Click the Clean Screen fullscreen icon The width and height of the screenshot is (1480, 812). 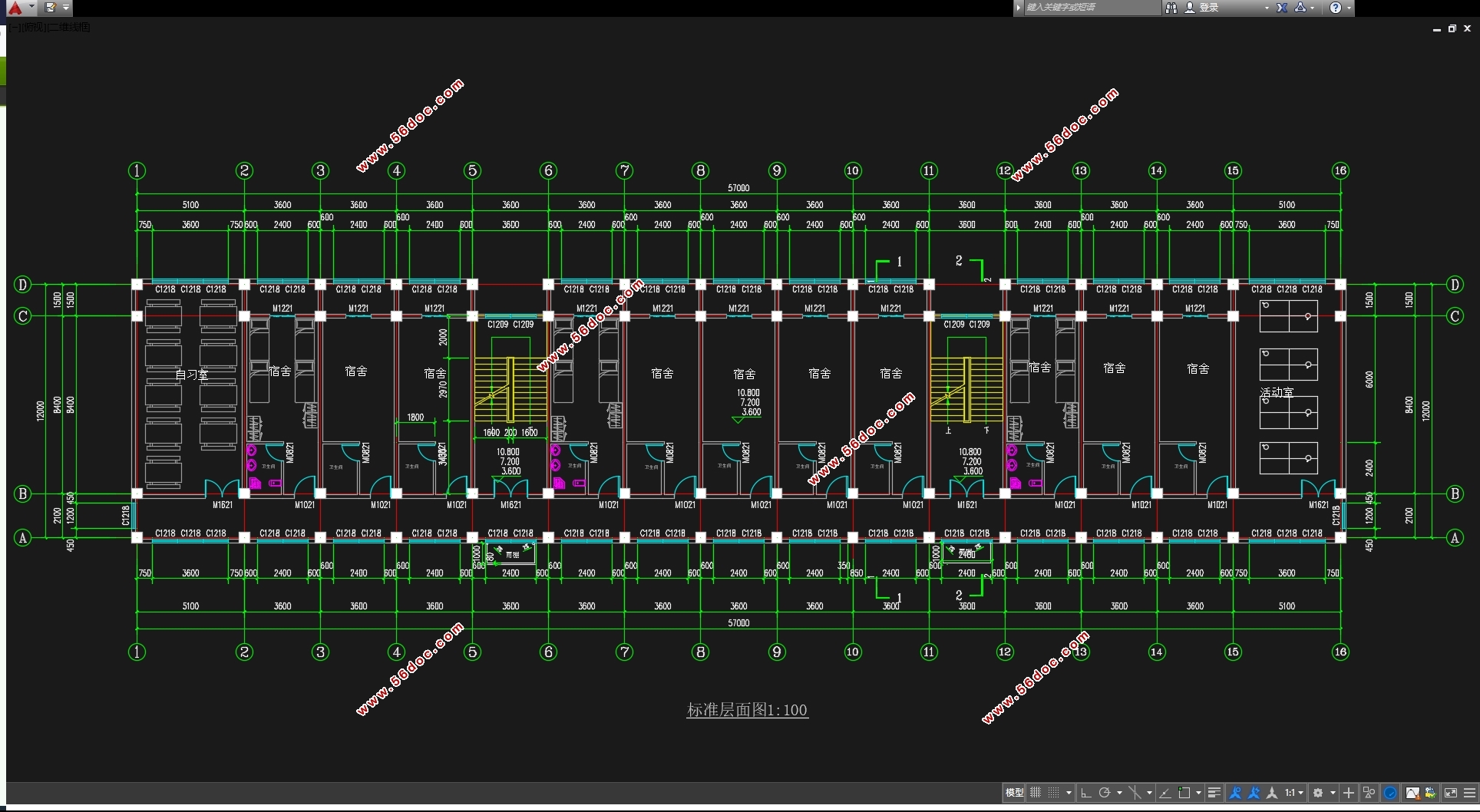(x=1451, y=793)
